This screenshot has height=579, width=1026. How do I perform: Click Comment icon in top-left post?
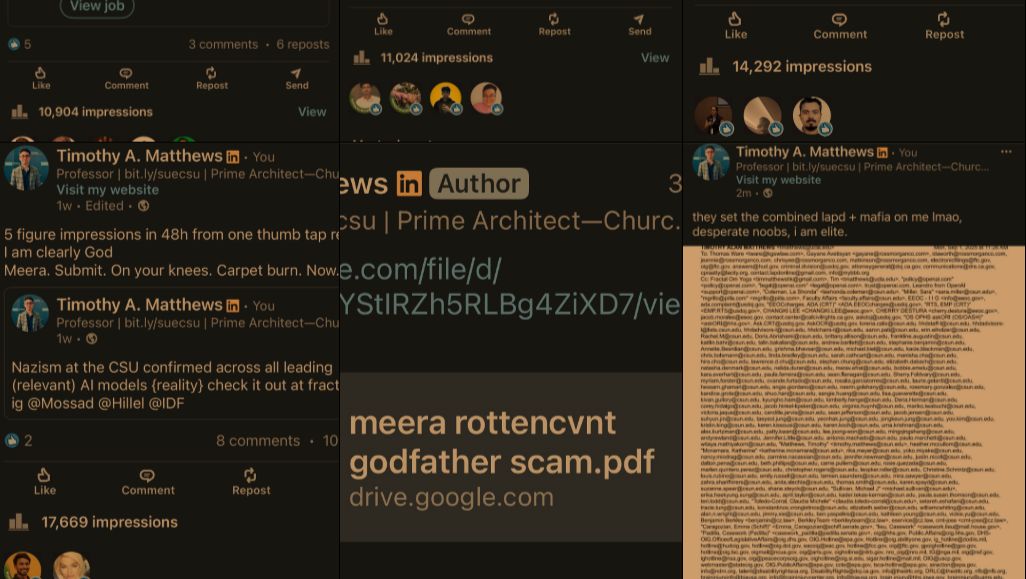(x=126, y=73)
